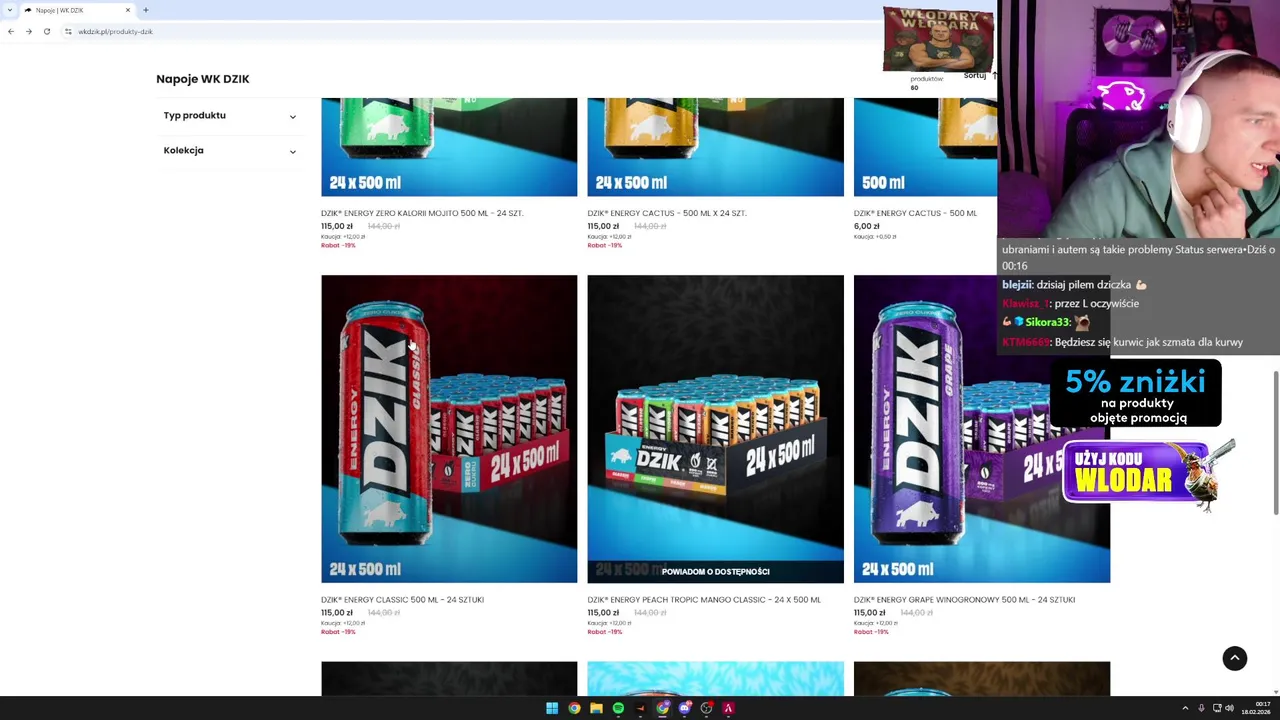Screen dimensions: 1280x720
Task: Open the Sortuj sorting option
Action: point(980,76)
